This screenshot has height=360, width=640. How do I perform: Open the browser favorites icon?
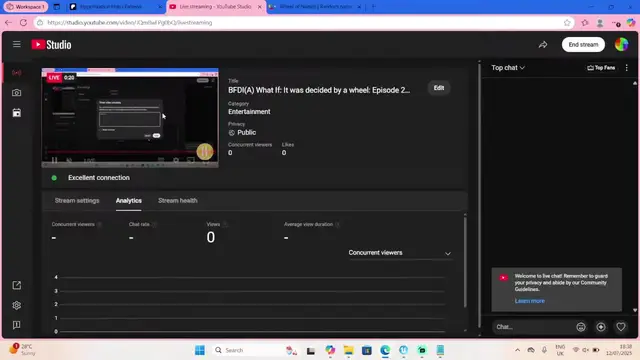pyautogui.click(x=585, y=23)
